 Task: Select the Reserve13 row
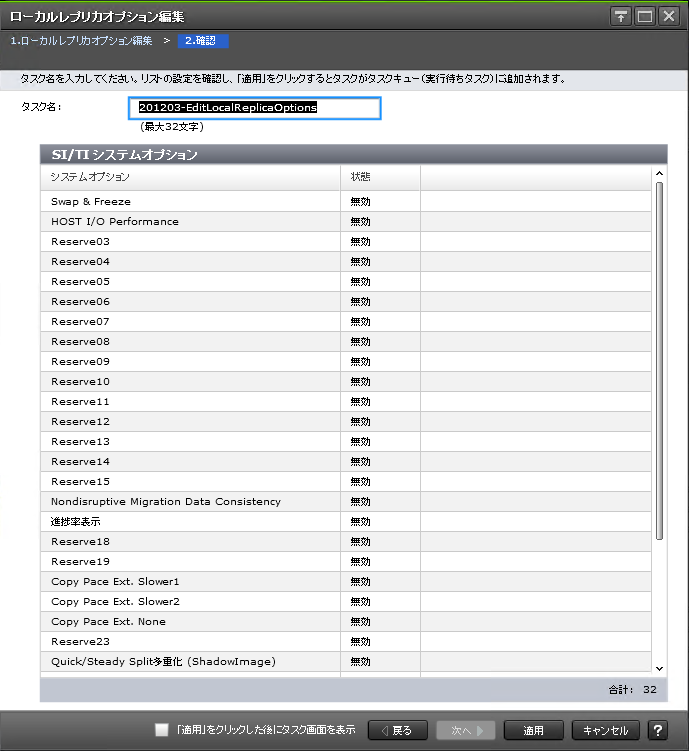[x=346, y=442]
